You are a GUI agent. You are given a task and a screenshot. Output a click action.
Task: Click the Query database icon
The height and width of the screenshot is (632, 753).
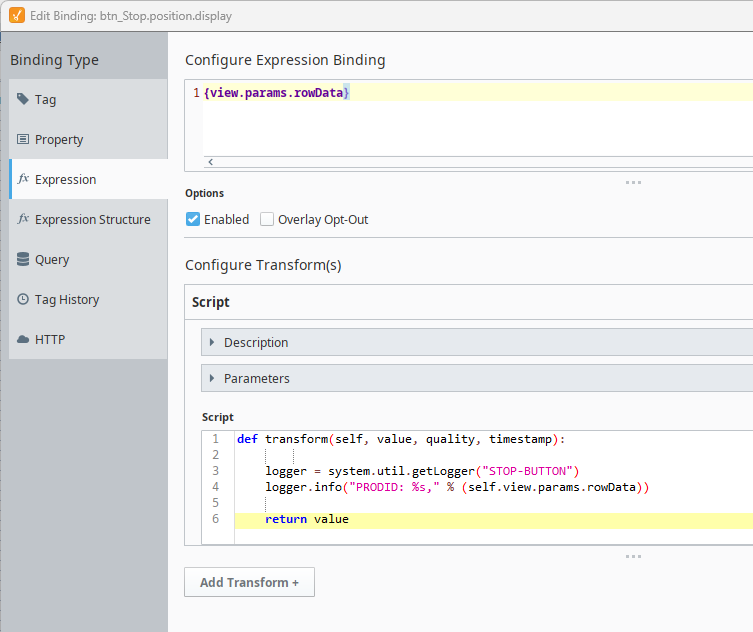click(24, 260)
